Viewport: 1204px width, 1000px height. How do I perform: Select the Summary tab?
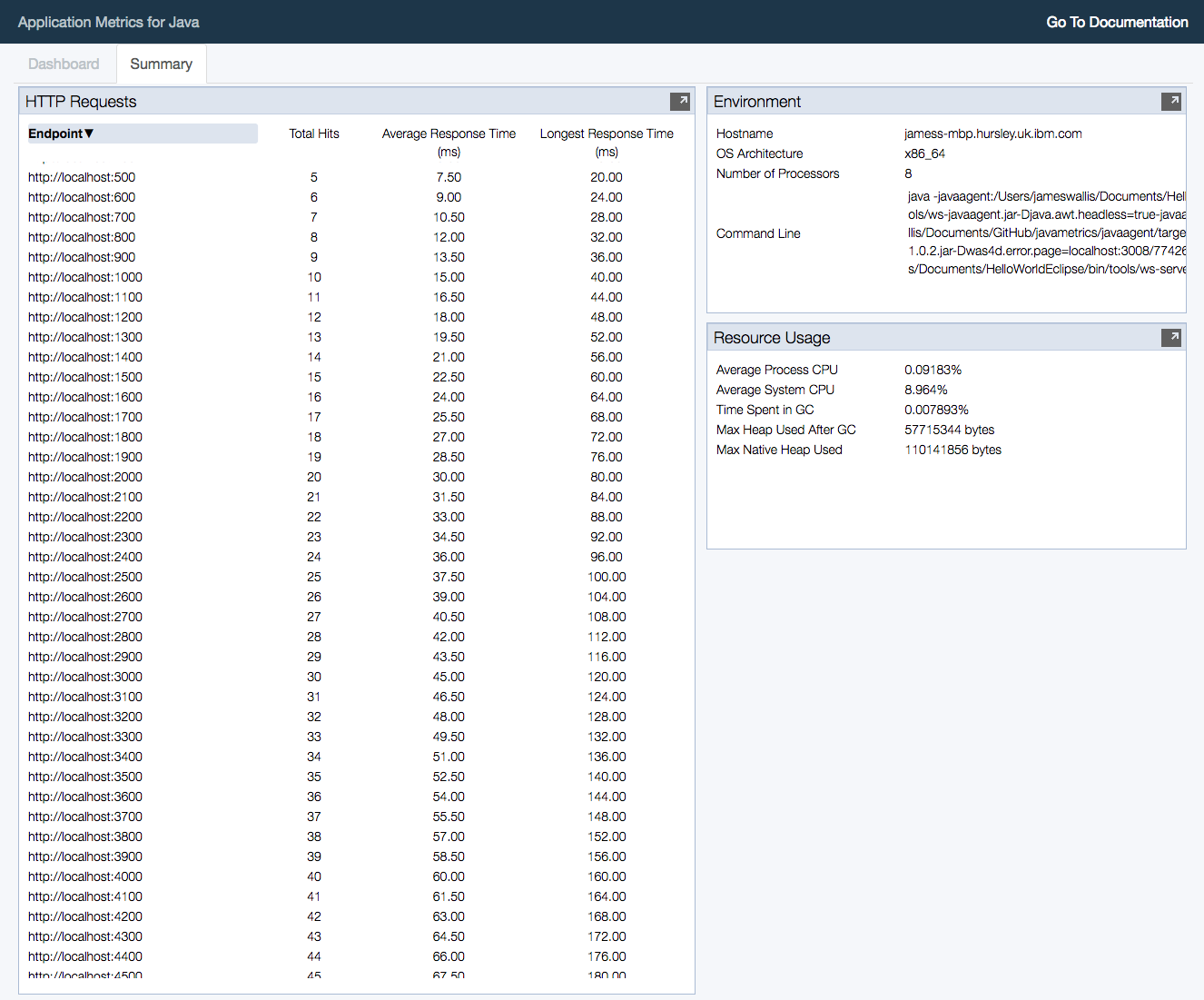[161, 64]
